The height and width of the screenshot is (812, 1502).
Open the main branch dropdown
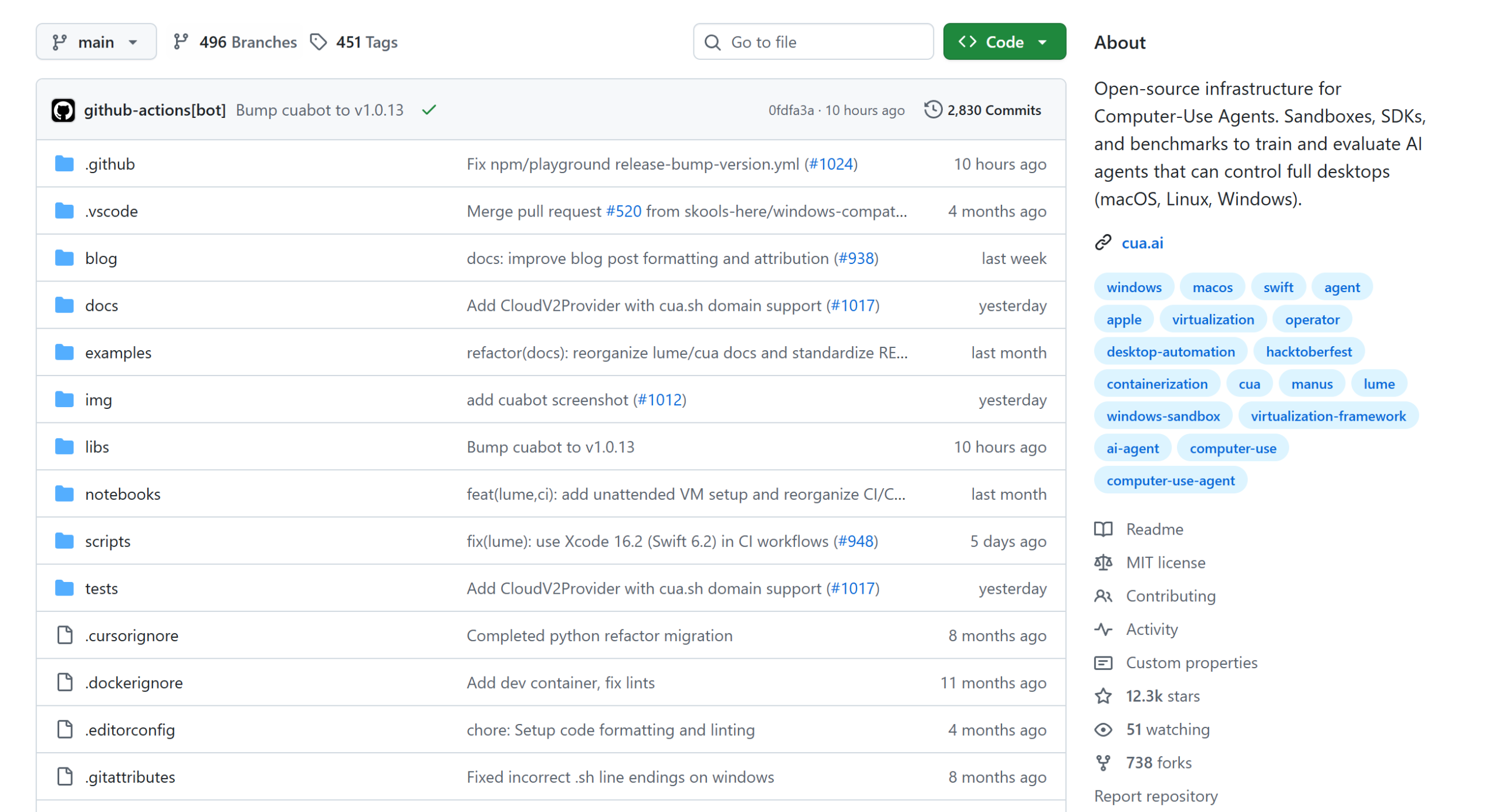point(96,42)
